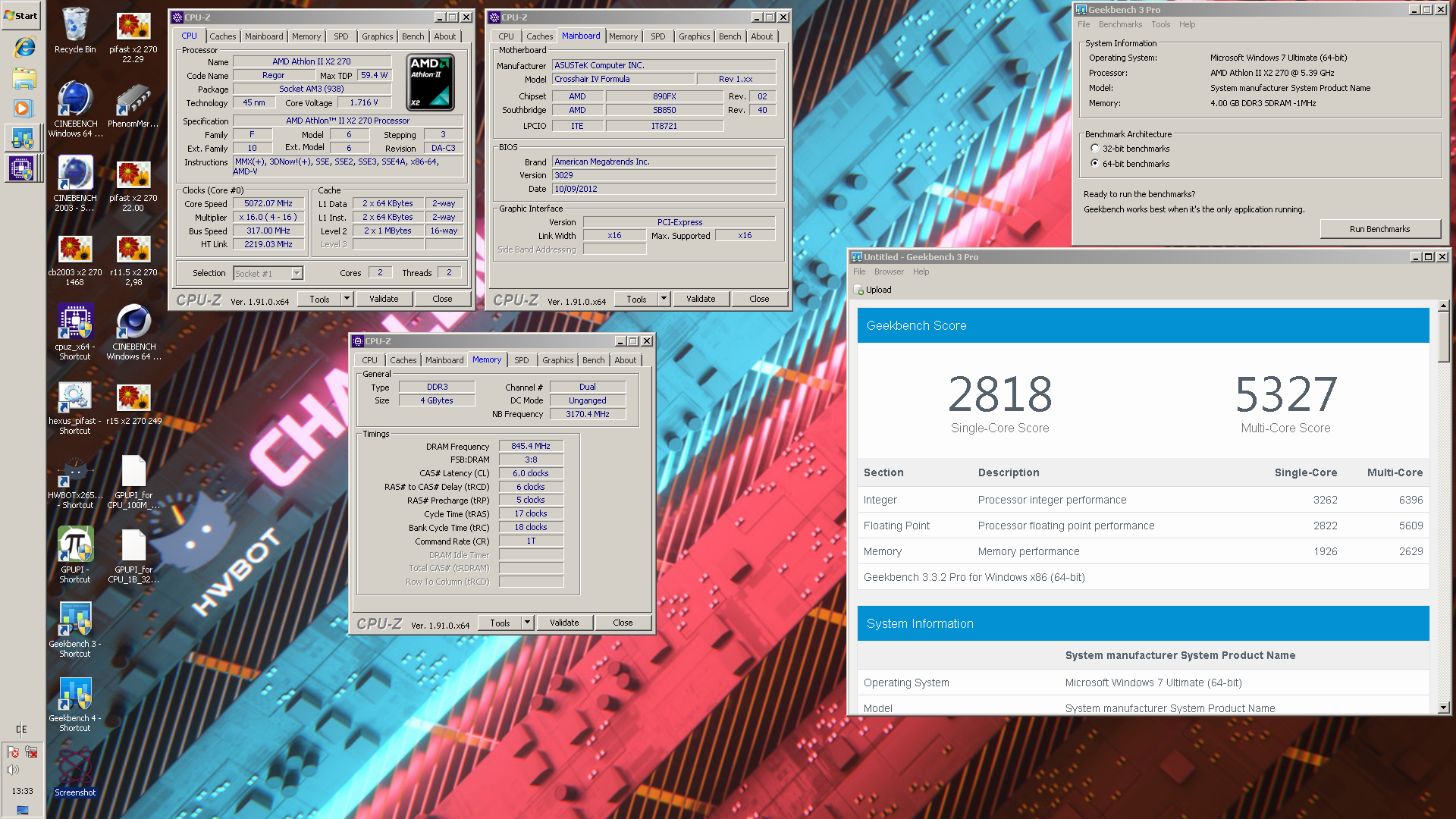Click the Core Speed 5072.07 MHz field

tap(268, 203)
